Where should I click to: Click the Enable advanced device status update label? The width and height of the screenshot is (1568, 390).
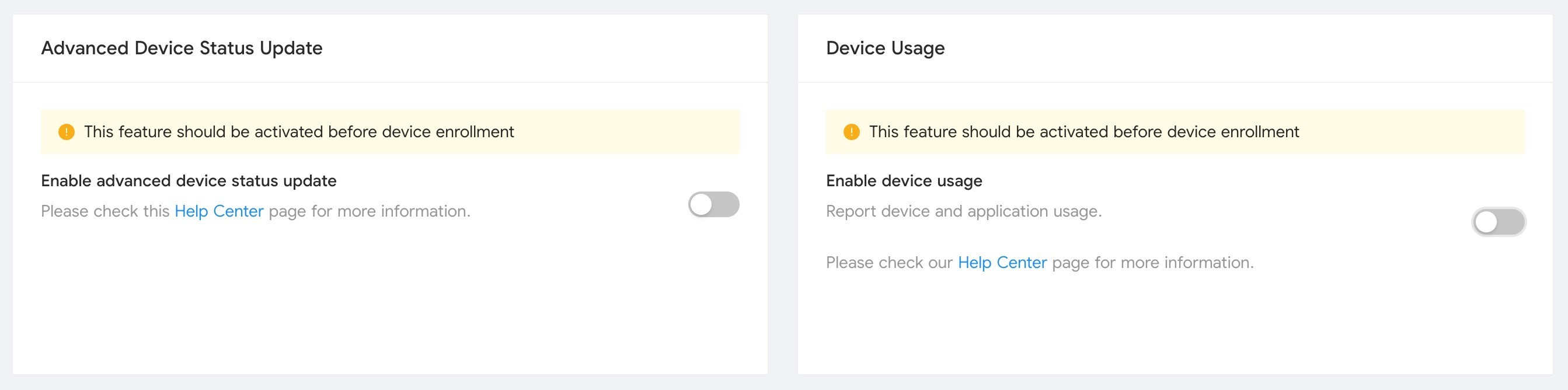[189, 181]
